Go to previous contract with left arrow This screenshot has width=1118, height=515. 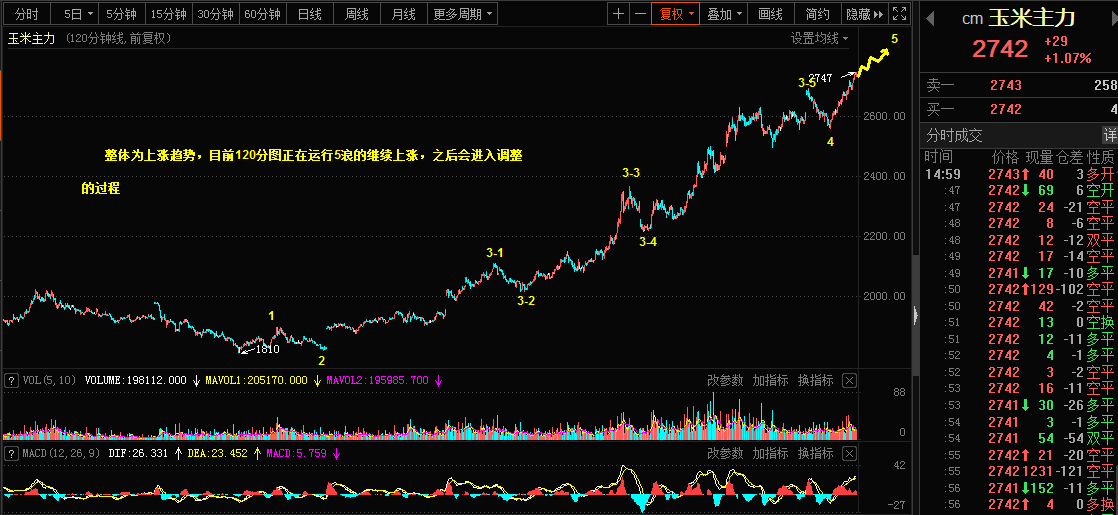coord(929,19)
